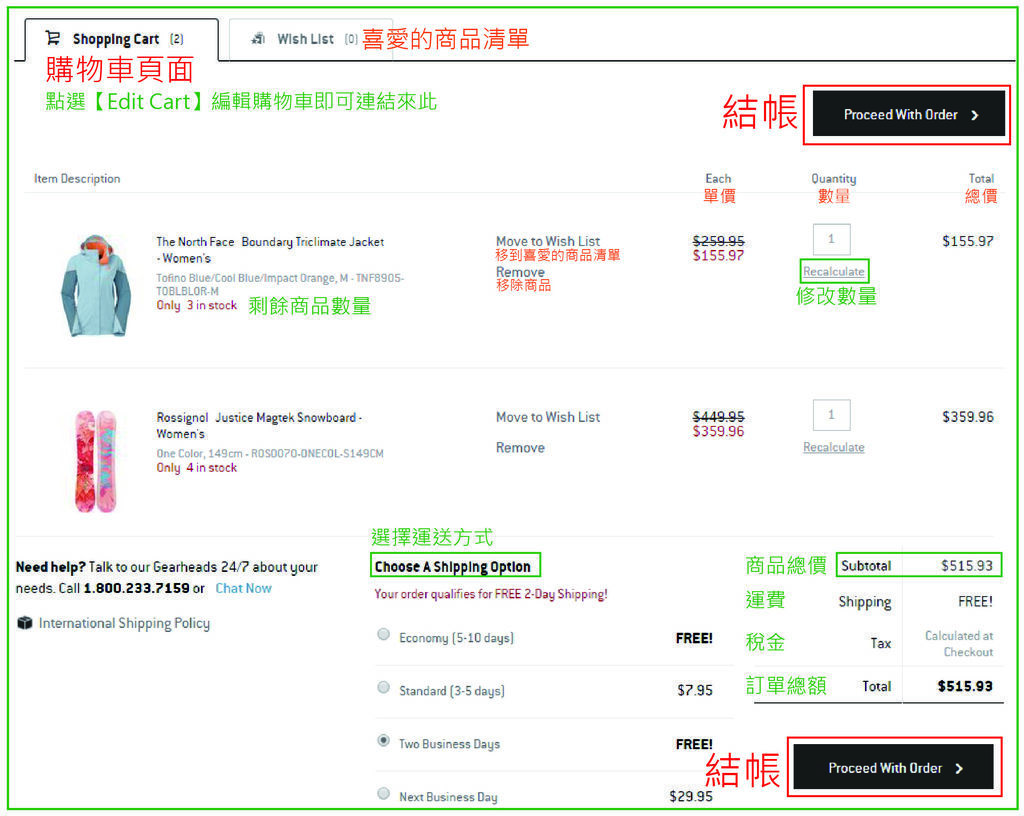Open the International Shipping Policy link

pyautogui.click(x=124, y=623)
